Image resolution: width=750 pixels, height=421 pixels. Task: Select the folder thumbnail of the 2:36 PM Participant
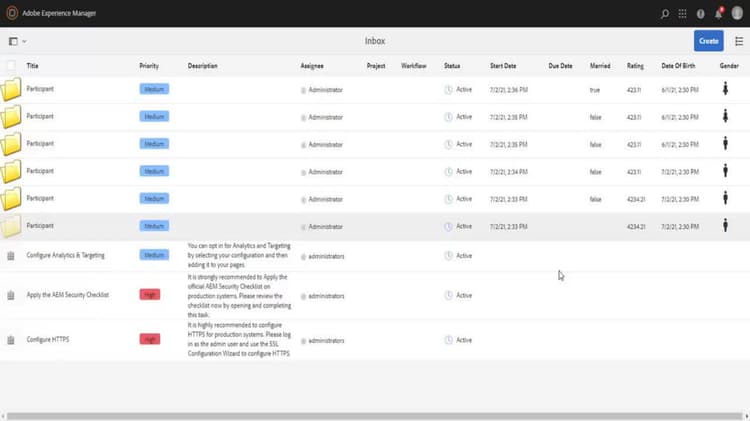coord(11,89)
